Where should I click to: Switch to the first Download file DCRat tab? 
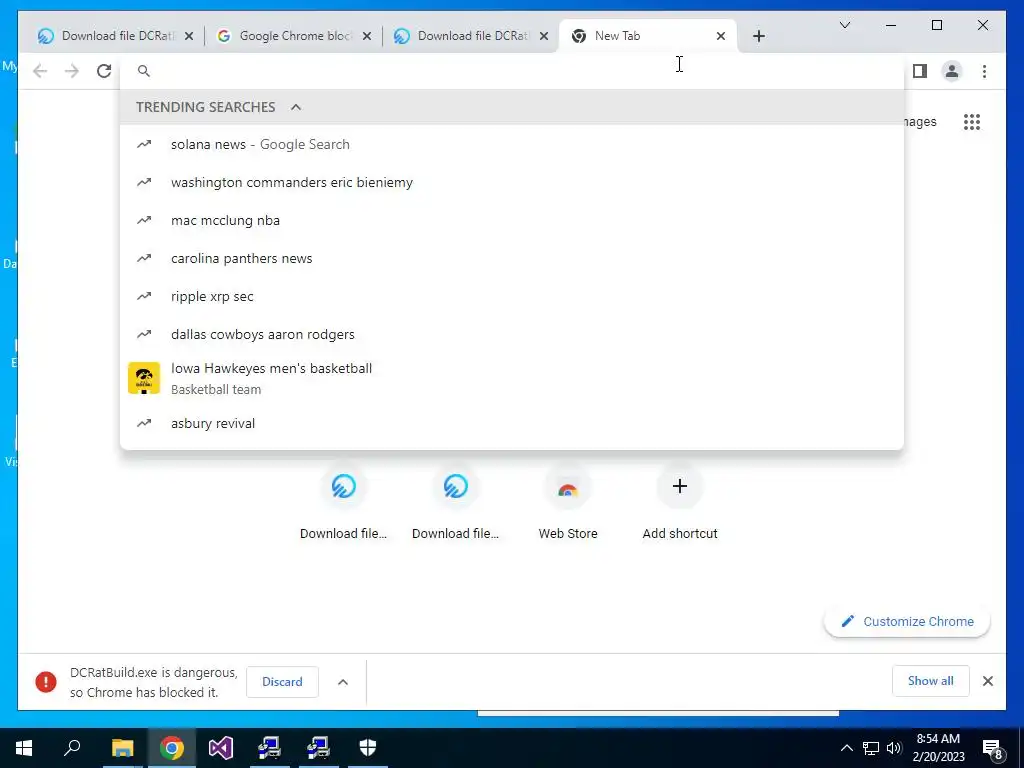point(116,36)
